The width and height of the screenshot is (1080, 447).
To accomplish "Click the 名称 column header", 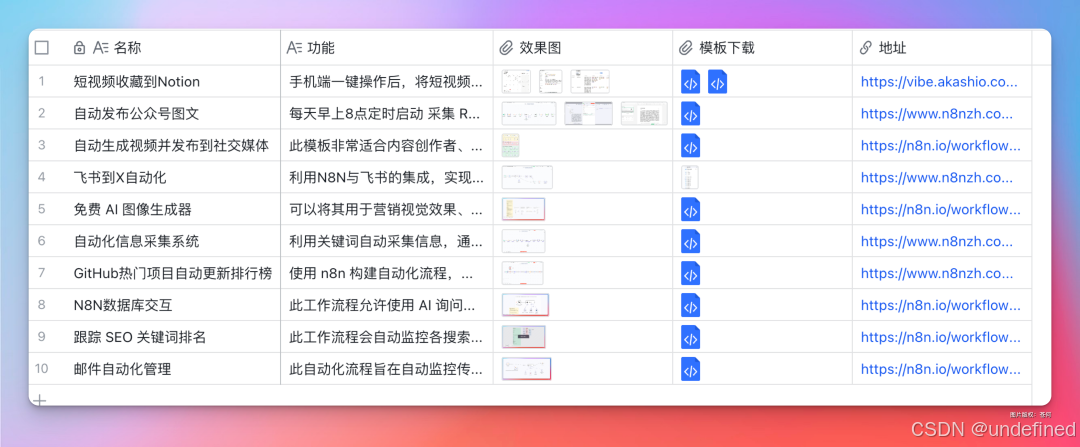I will coord(128,48).
